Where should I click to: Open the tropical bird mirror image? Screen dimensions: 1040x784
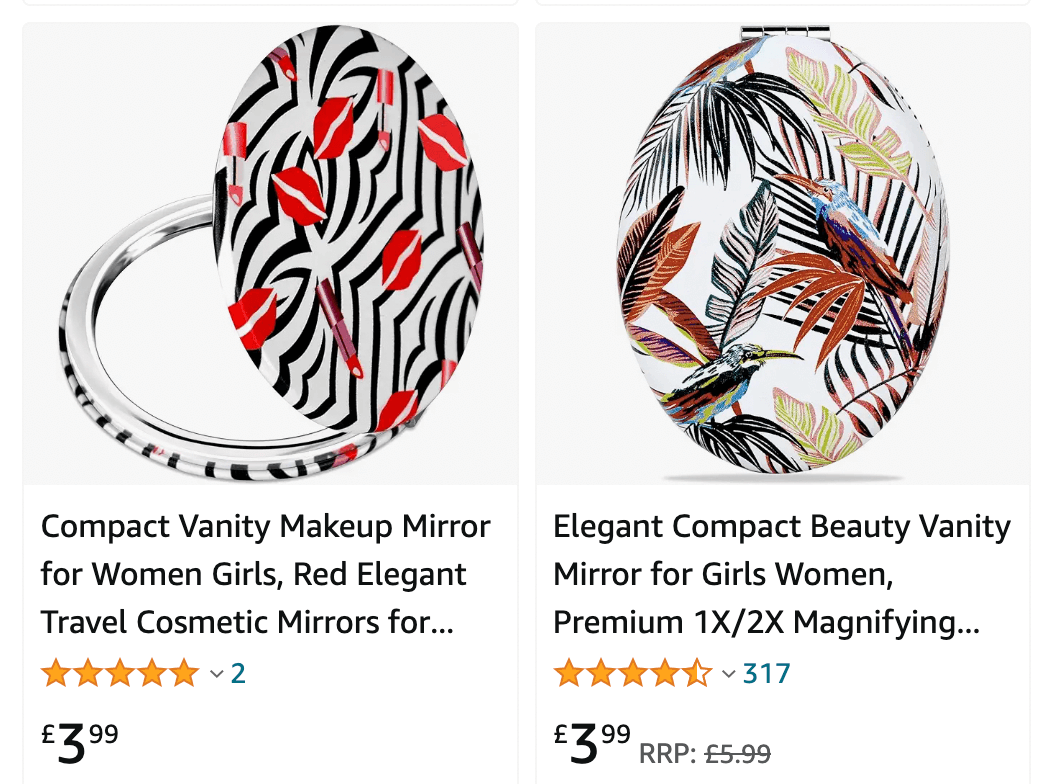782,254
